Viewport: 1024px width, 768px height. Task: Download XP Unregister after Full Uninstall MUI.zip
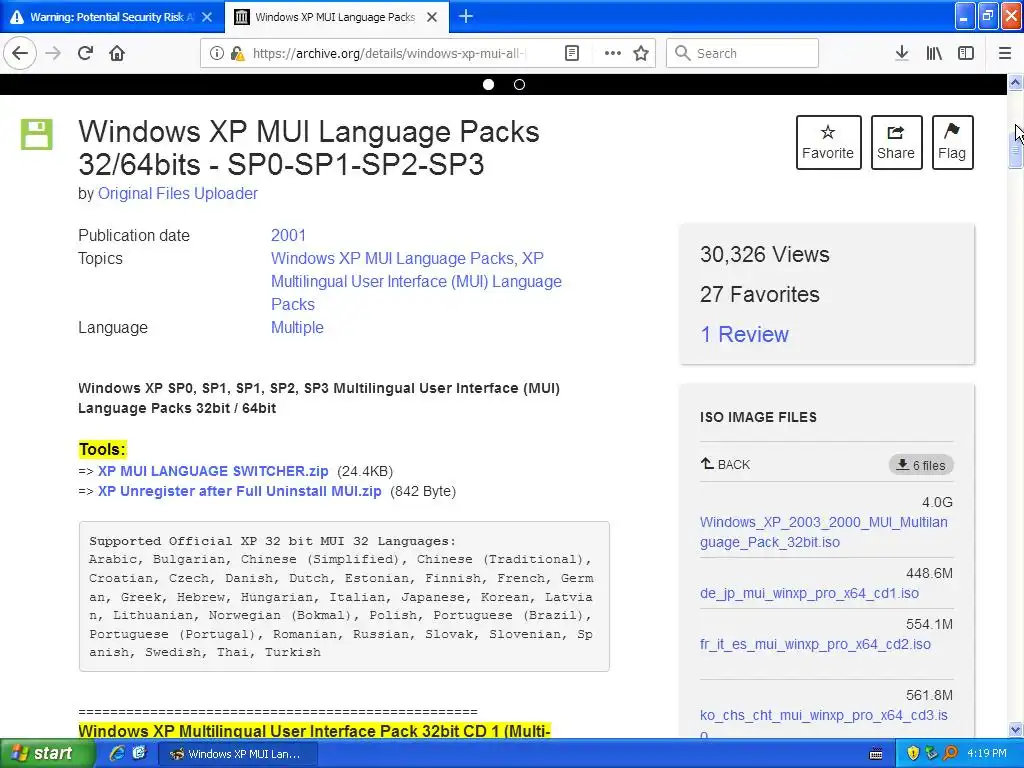(240, 491)
